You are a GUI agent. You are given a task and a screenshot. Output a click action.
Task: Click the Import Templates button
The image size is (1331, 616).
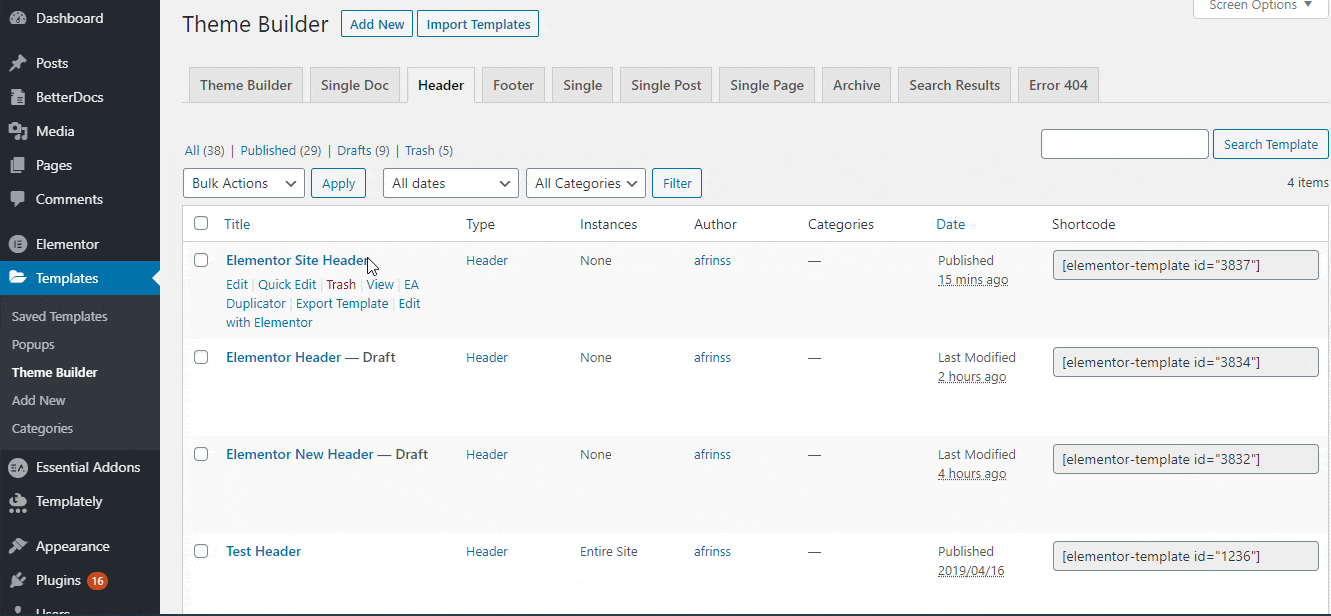(478, 24)
